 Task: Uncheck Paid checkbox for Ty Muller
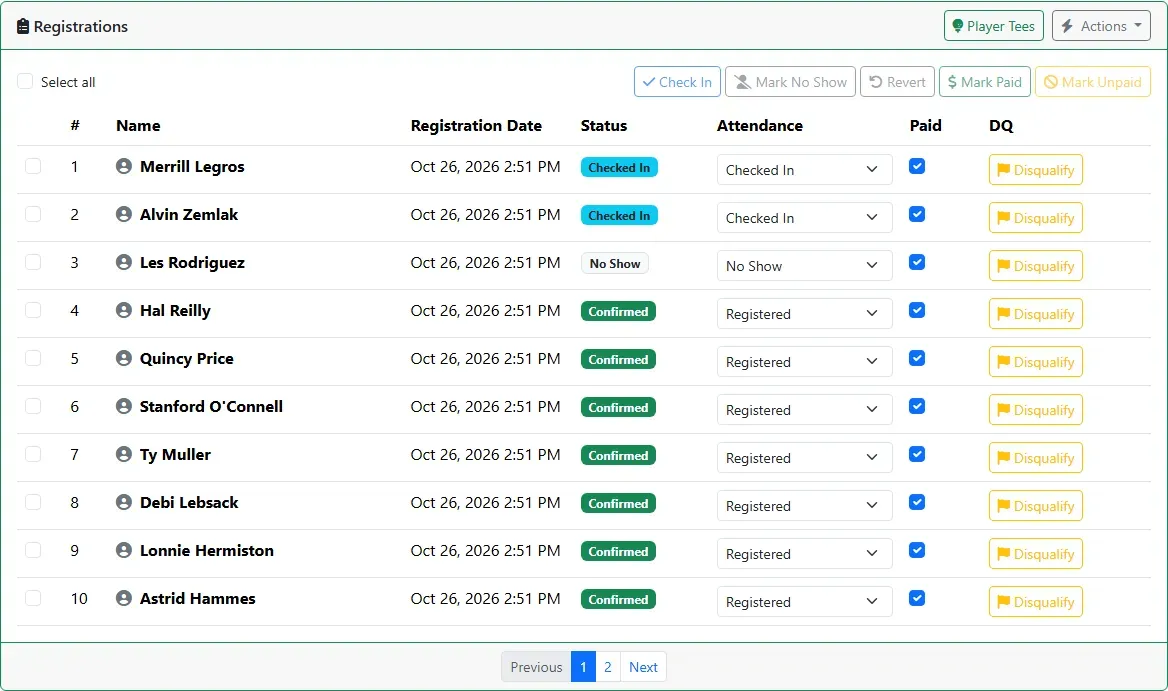(x=917, y=454)
